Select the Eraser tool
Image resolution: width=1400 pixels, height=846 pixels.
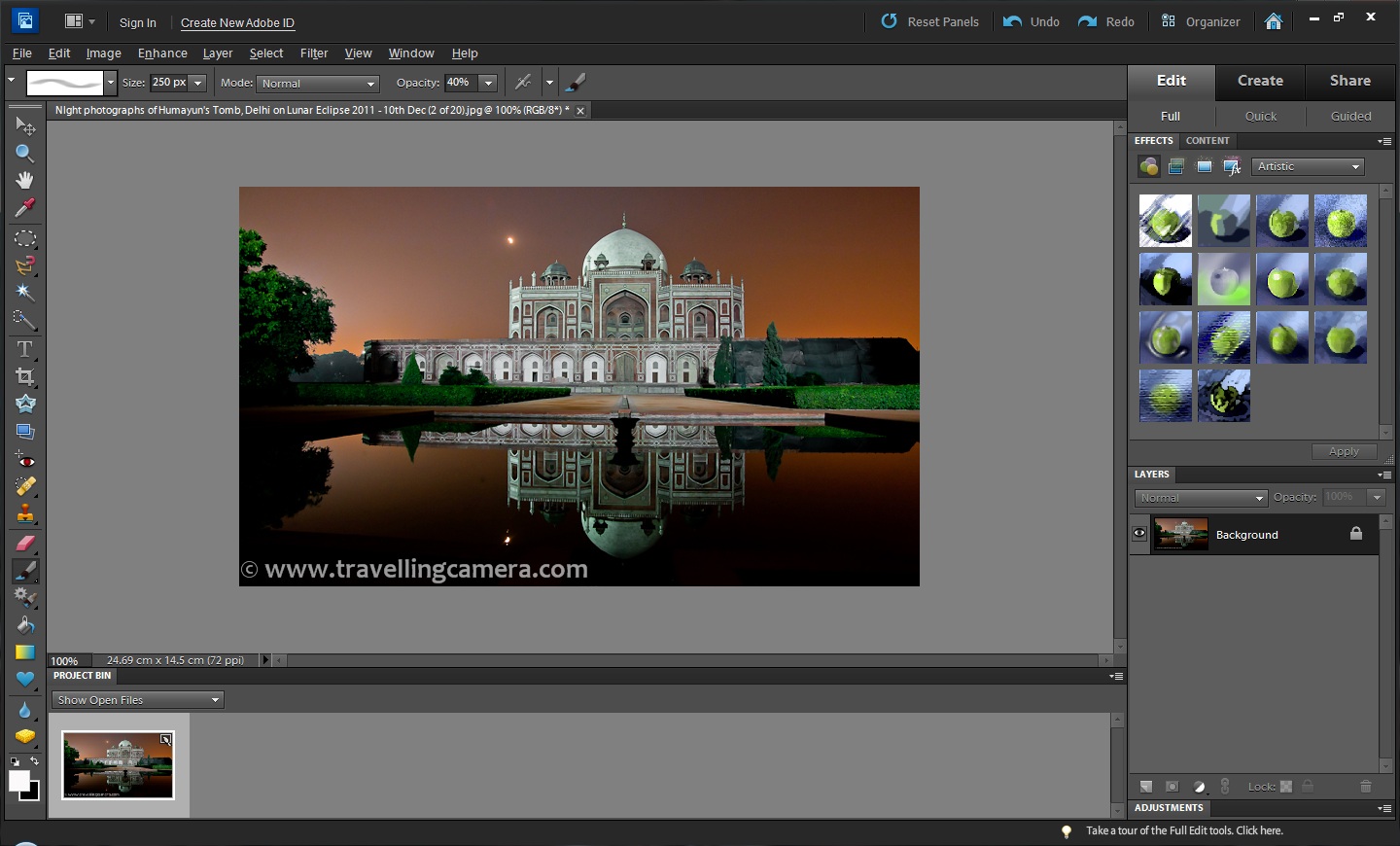pos(24,542)
